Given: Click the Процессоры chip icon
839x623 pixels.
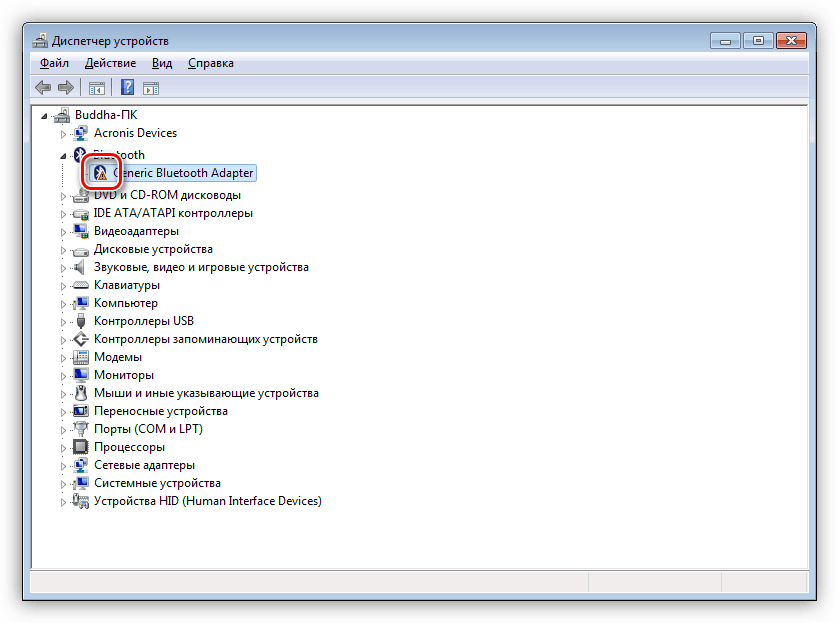Looking at the screenshot, I should coord(81,447).
